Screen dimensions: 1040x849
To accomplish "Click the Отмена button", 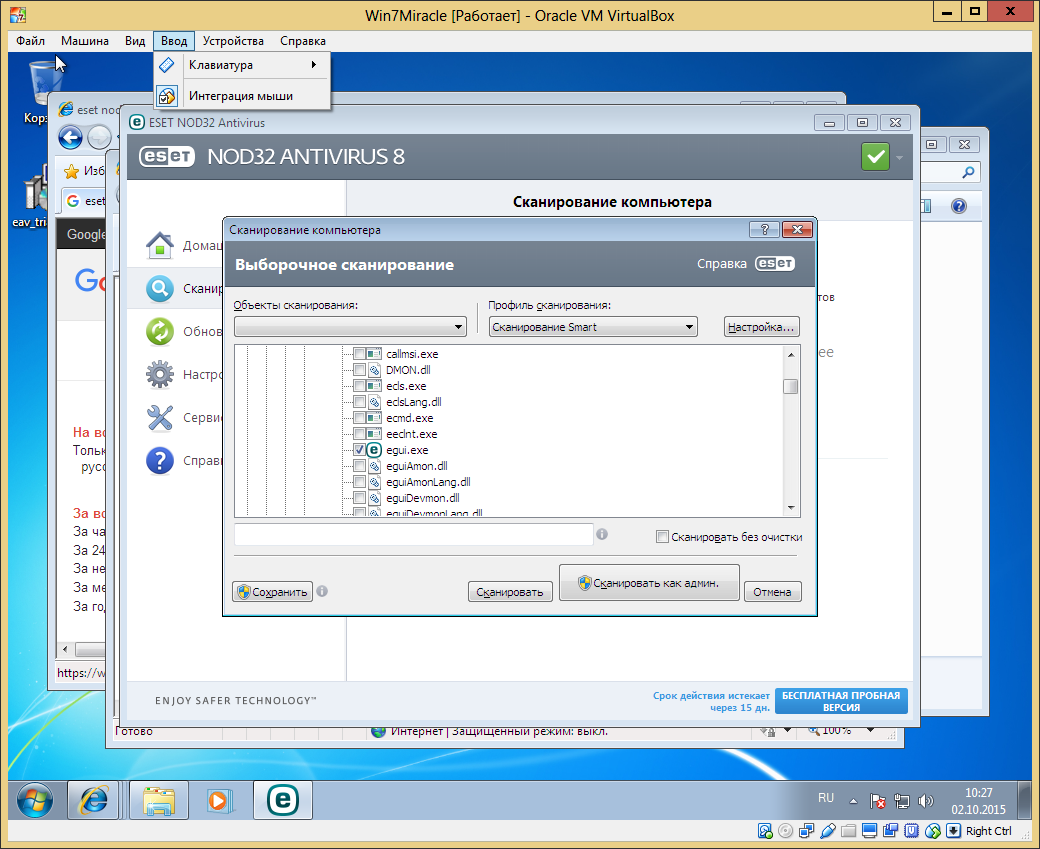I will coord(772,592).
